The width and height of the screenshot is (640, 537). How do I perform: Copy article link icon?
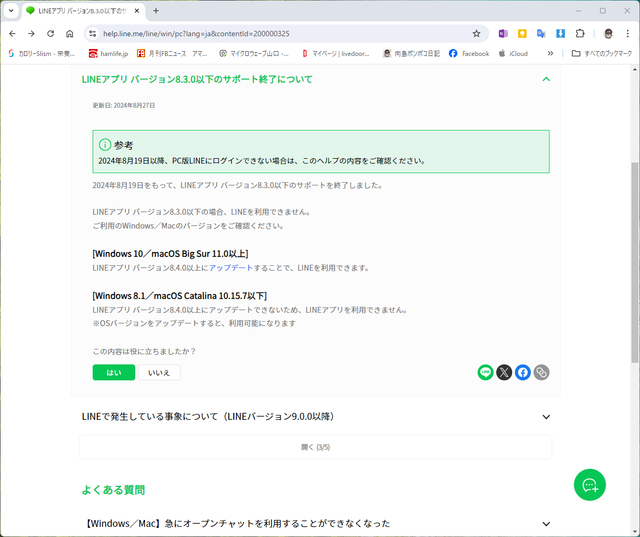pos(541,372)
